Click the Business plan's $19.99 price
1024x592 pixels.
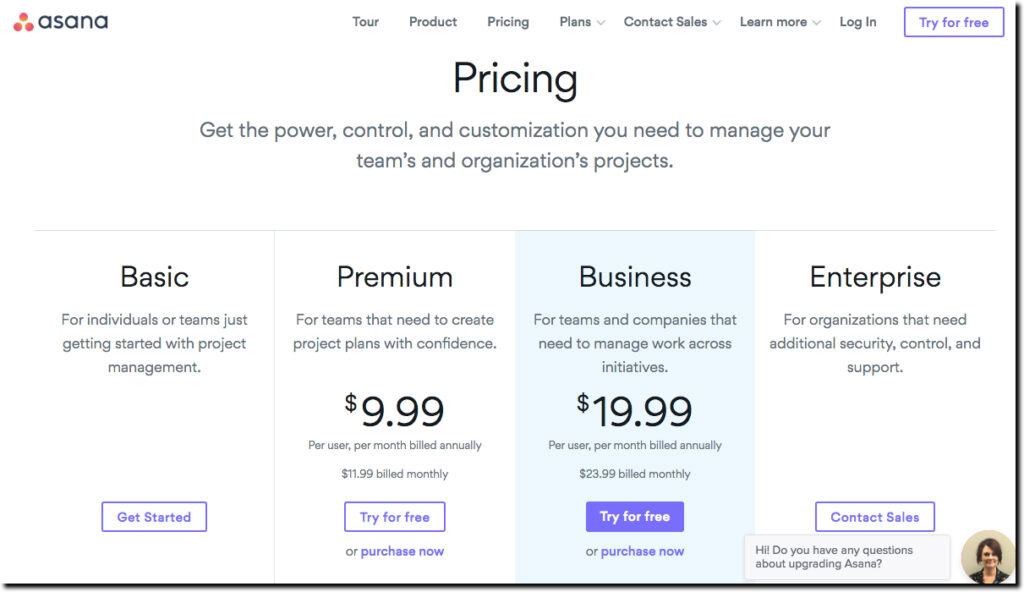tap(635, 409)
